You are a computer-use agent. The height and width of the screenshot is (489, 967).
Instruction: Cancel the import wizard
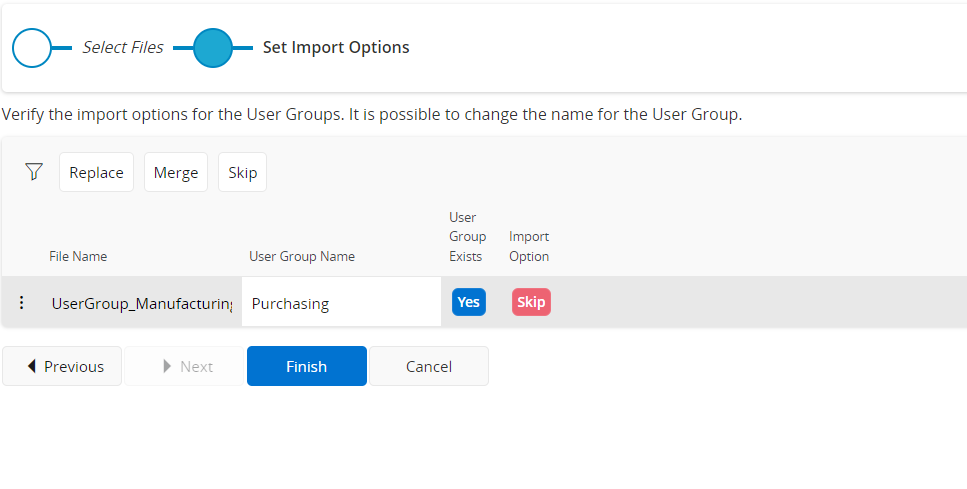428,366
